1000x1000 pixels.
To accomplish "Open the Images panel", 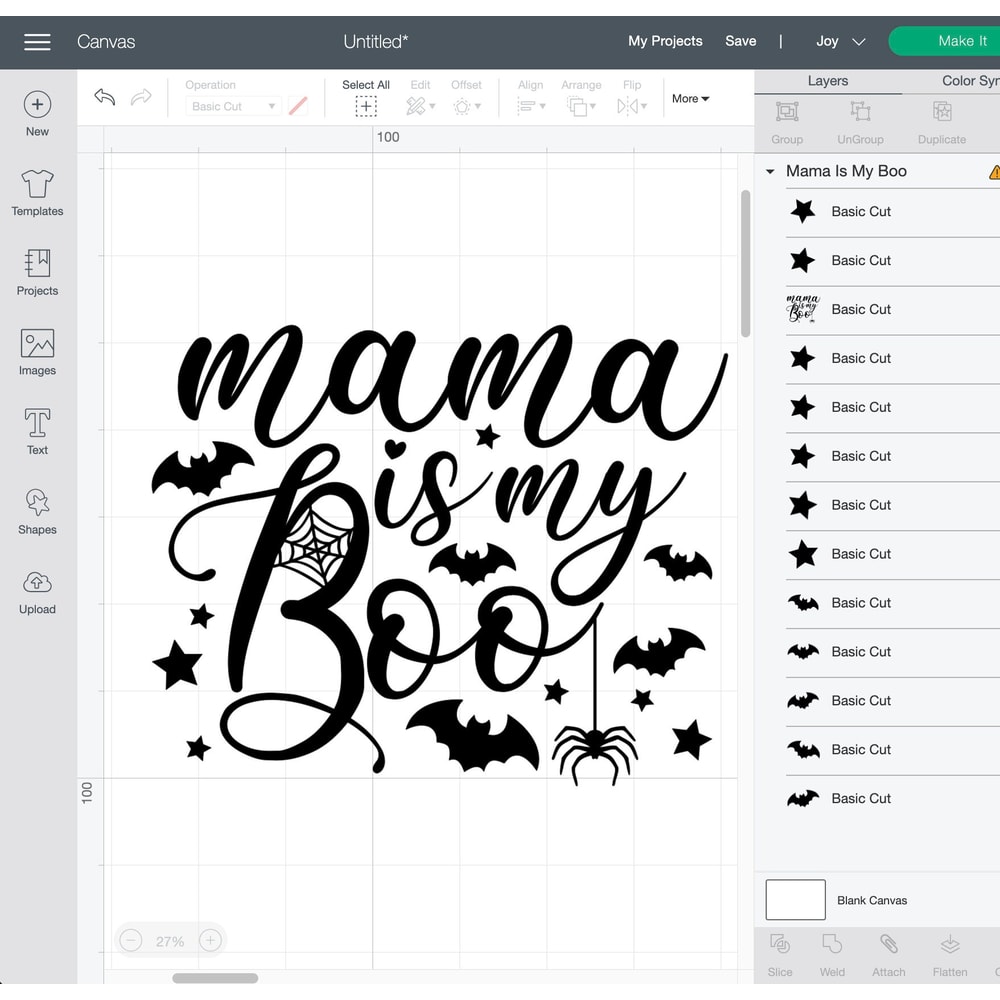I will (x=36, y=350).
